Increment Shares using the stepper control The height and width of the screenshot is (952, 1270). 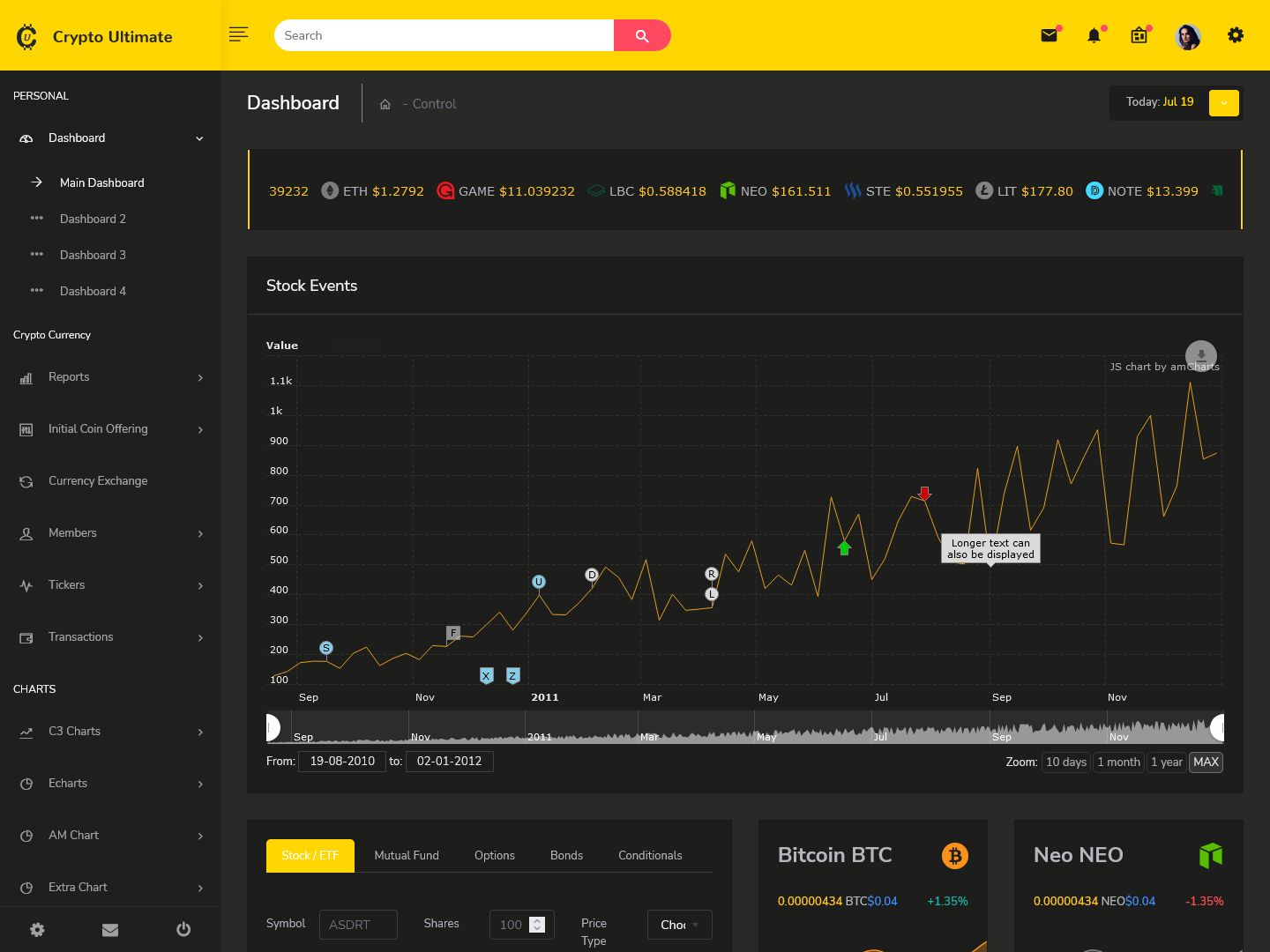537,920
